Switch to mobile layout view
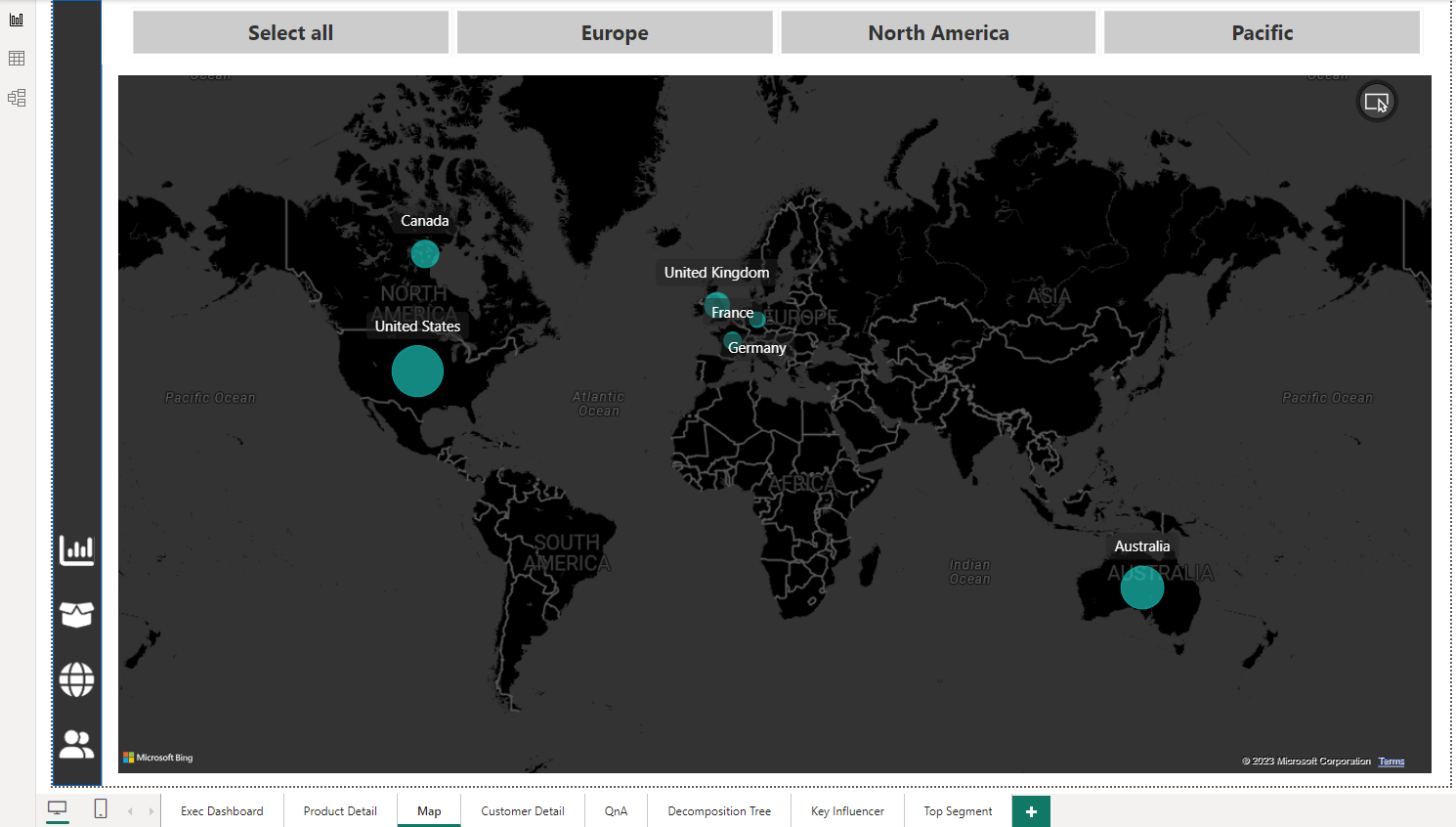 tap(101, 809)
